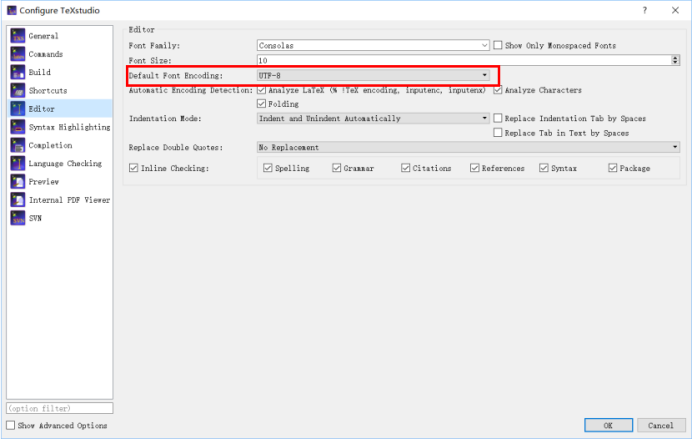This screenshot has height=439, width=692.
Task: Click the Preview category icon
Action: pos(18,181)
